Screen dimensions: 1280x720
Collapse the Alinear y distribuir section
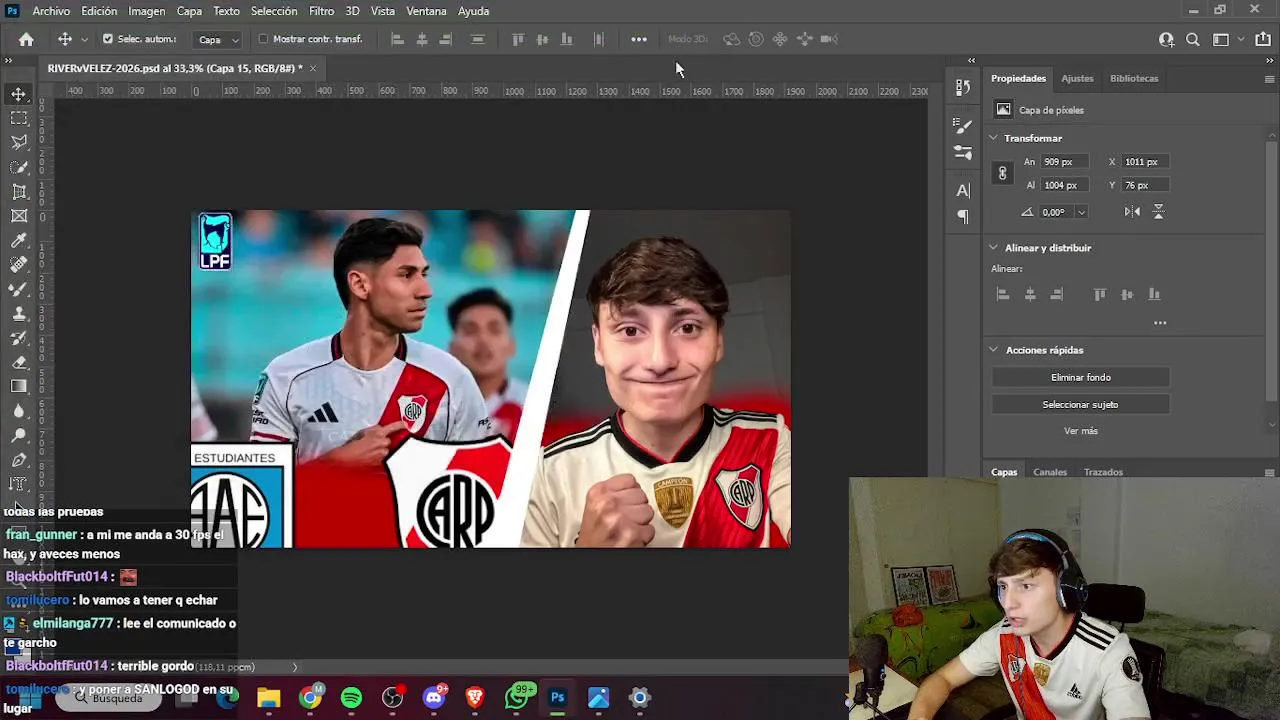[x=993, y=248]
